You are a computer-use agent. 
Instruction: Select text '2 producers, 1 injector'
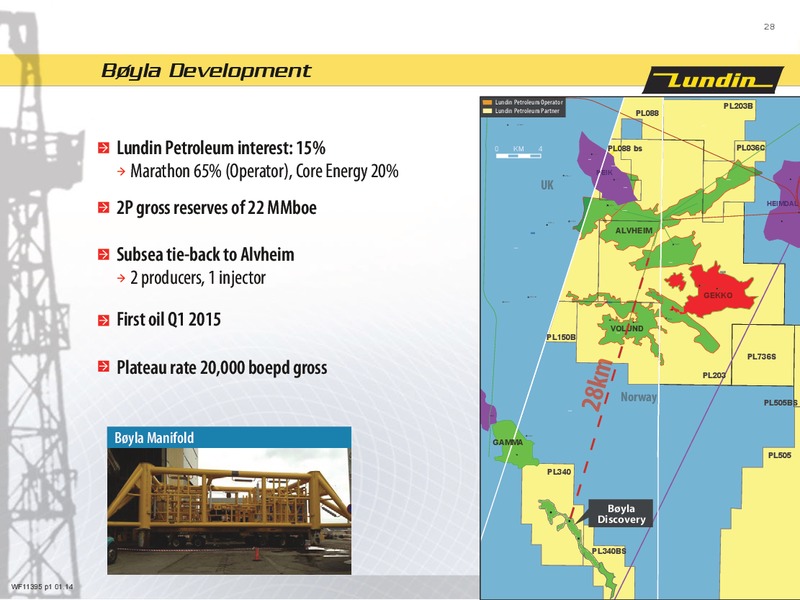point(198,278)
